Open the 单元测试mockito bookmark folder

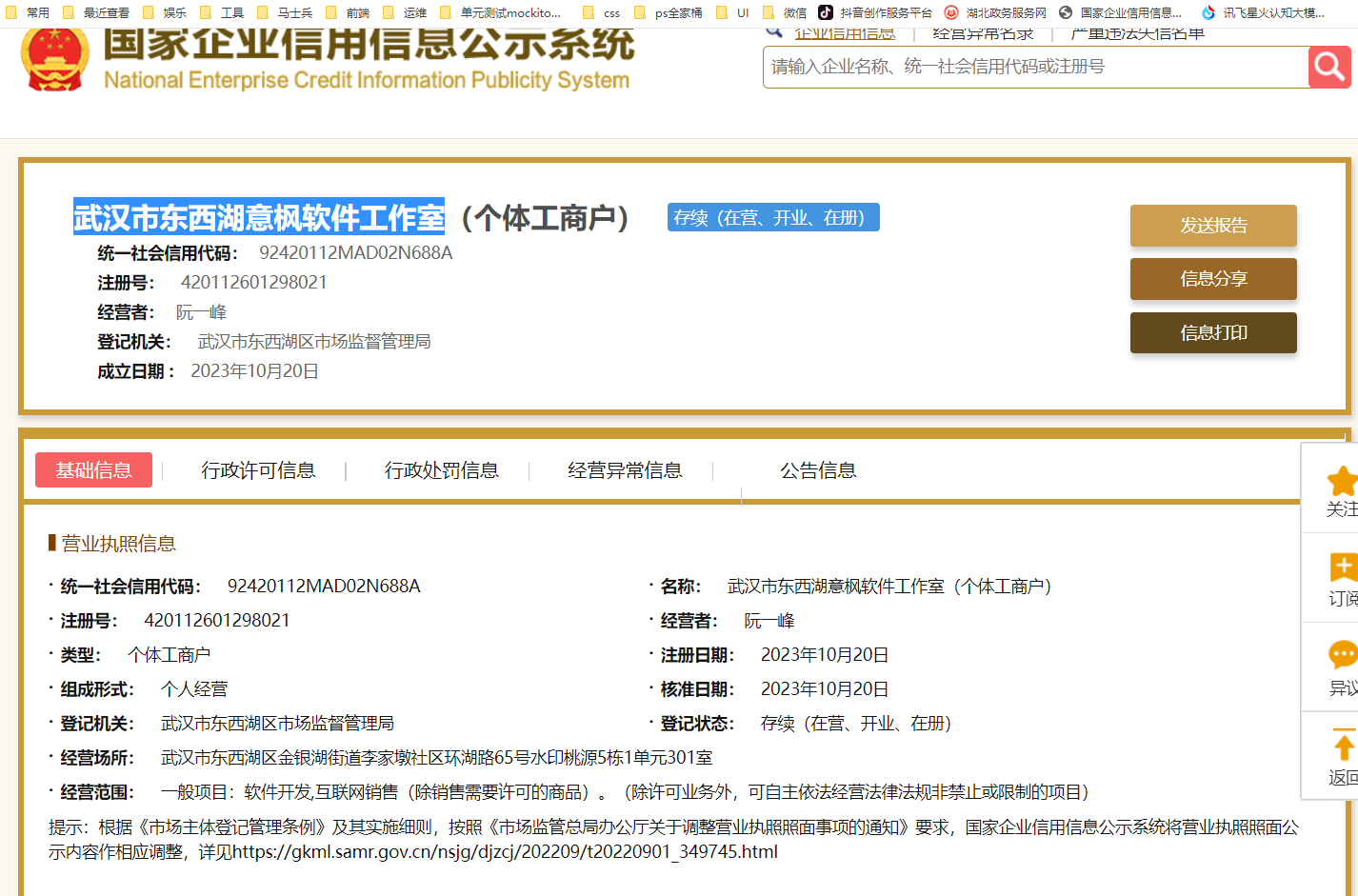click(500, 12)
